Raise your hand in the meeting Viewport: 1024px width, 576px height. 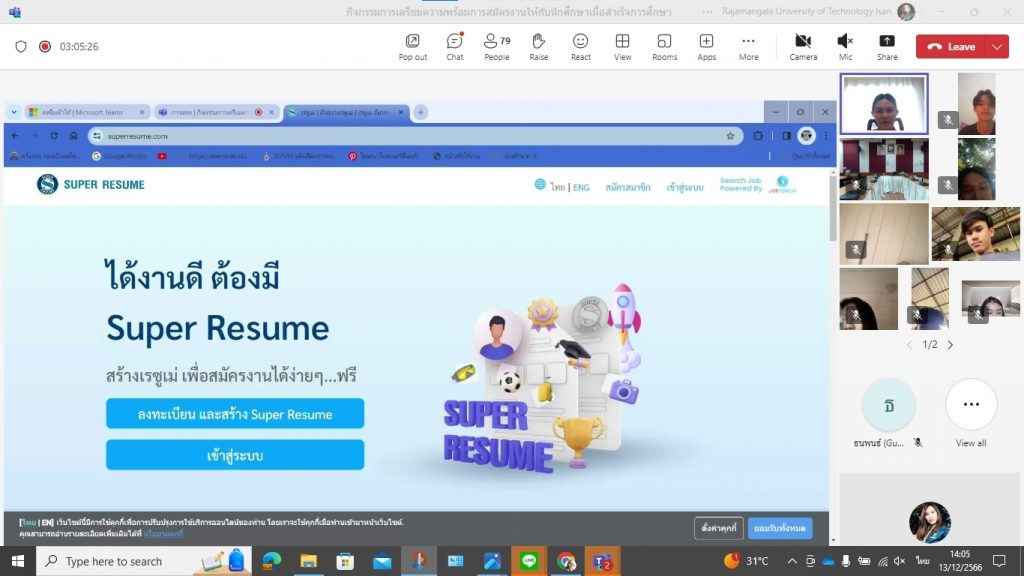[x=538, y=46]
